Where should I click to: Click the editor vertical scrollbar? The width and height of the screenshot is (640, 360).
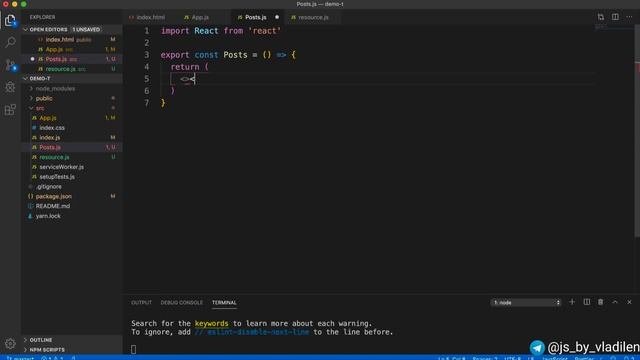coord(637,131)
